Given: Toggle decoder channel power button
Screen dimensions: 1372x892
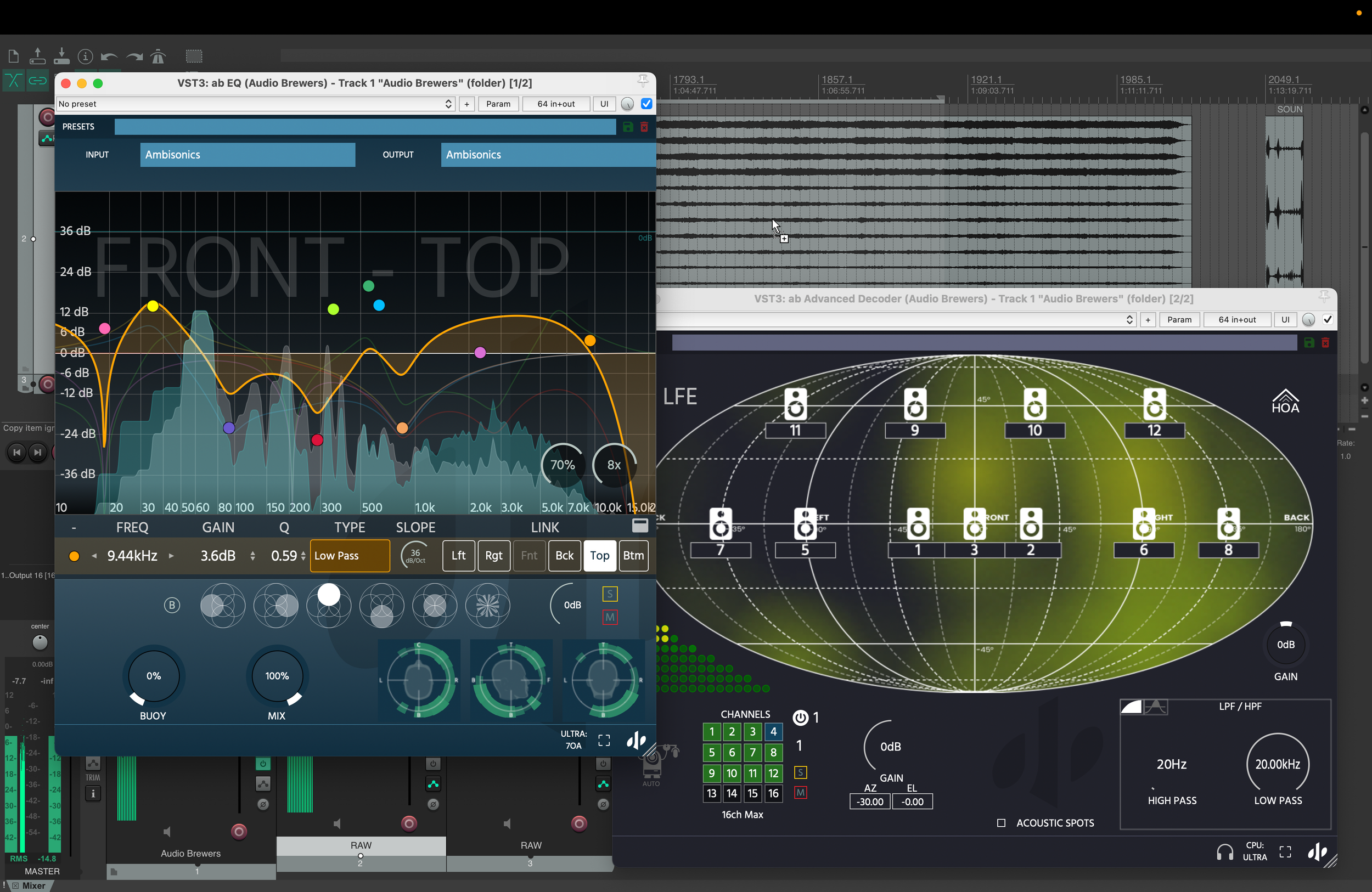Looking at the screenshot, I should [x=800, y=718].
